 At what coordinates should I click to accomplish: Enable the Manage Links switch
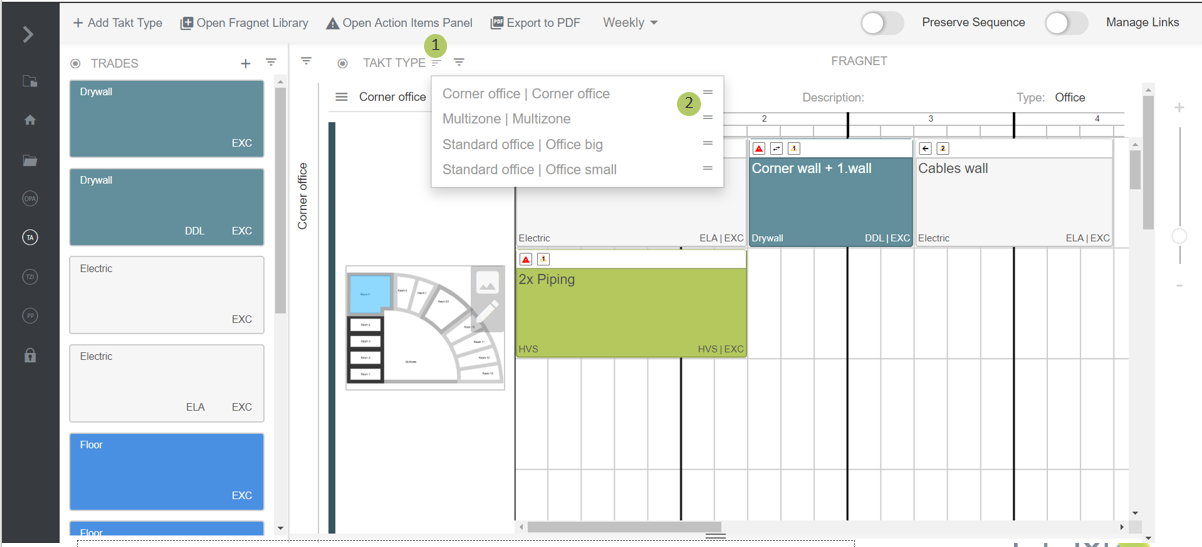tap(1065, 23)
